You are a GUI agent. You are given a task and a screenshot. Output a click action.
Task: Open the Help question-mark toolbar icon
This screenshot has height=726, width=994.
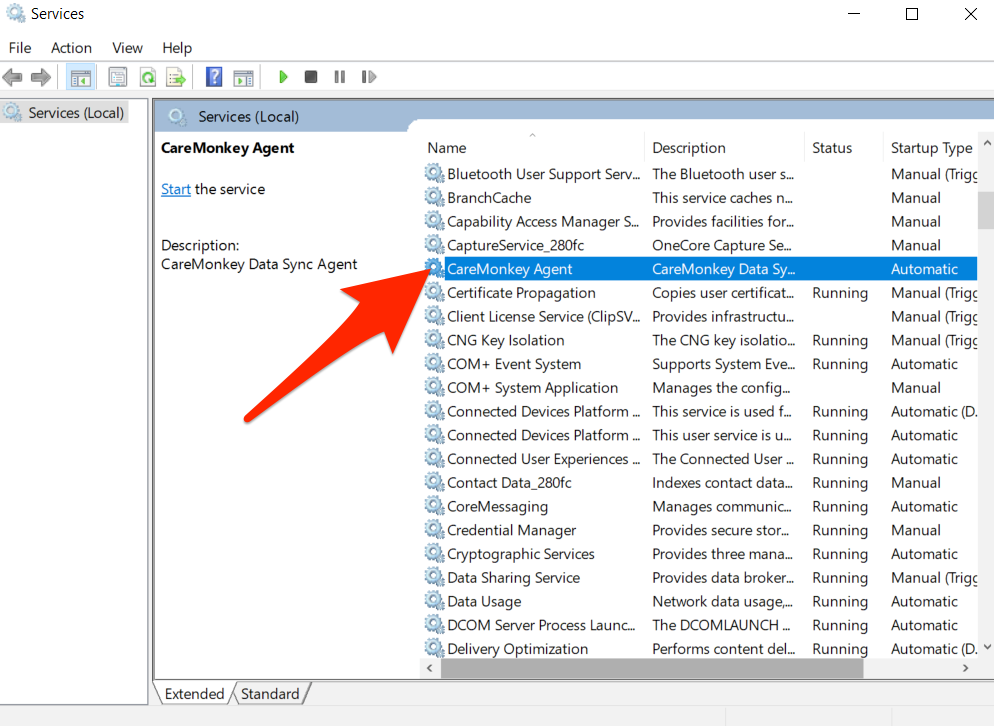[214, 77]
